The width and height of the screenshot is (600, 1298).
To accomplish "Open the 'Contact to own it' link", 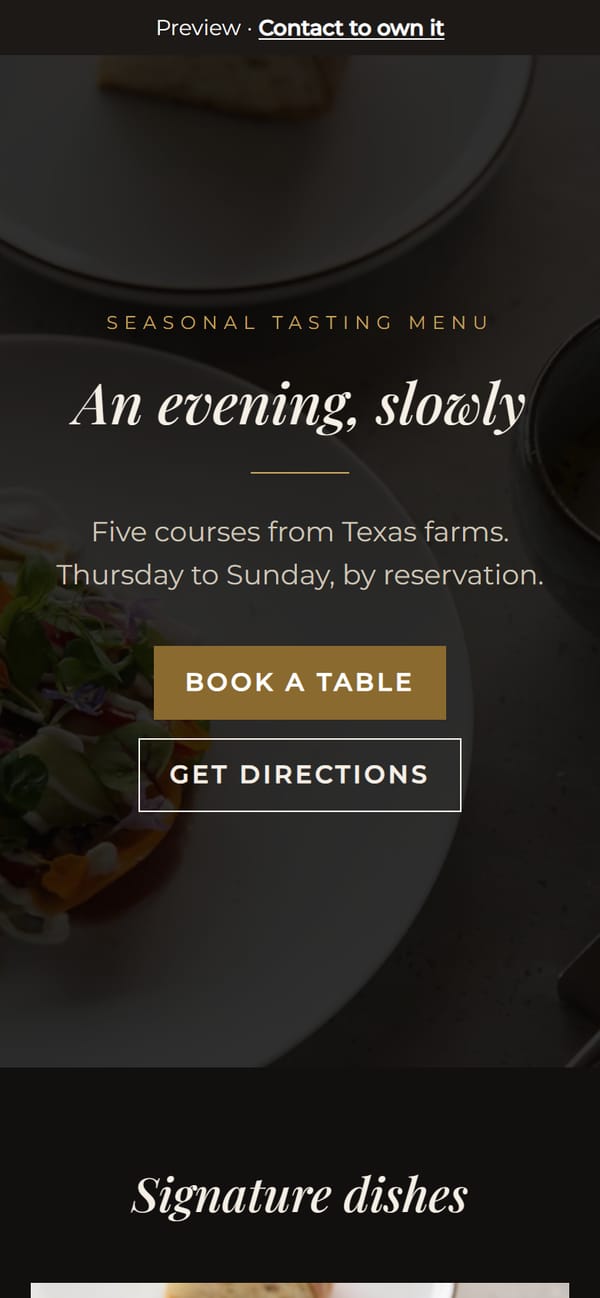I will [x=351, y=28].
